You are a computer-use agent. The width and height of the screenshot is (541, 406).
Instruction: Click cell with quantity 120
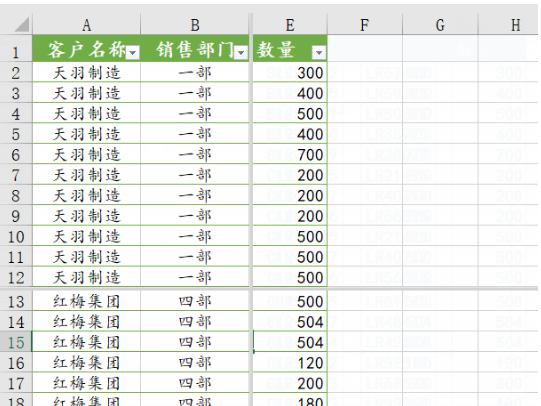click(x=290, y=363)
